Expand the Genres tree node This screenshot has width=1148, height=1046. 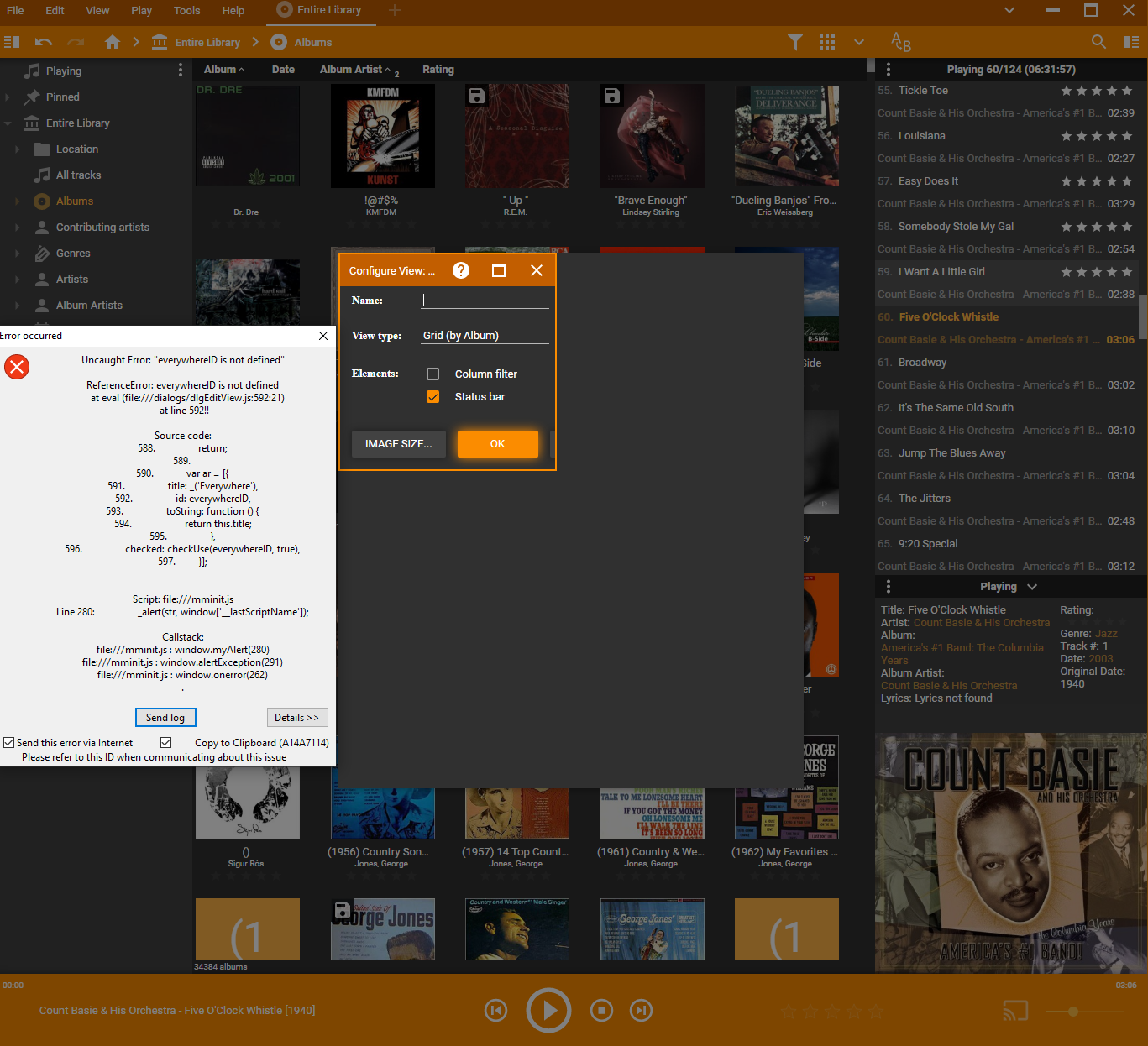point(18,254)
